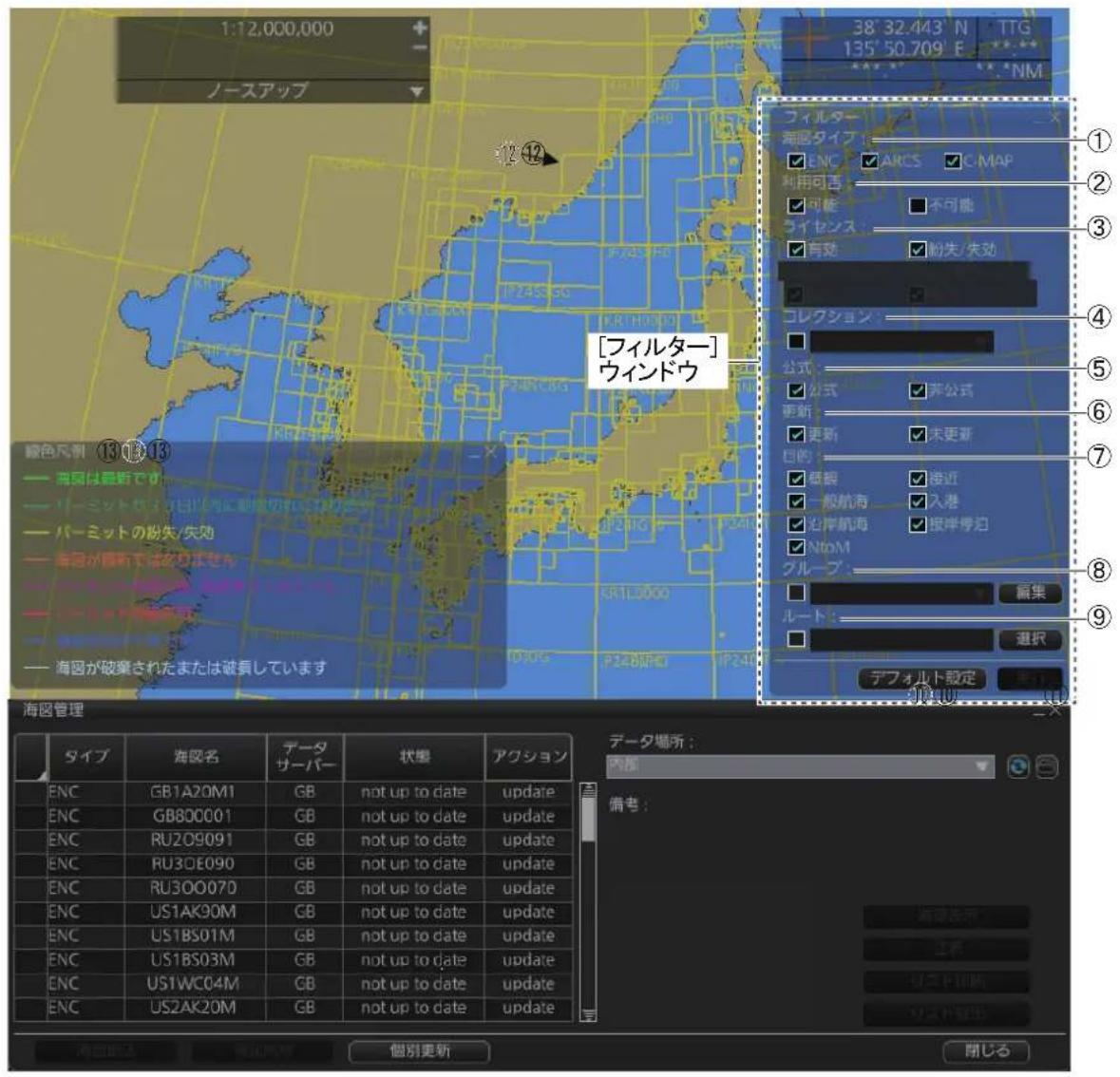1120x1077 pixels.
Task: Toggle the 概観 purpose checkbox
Action: coord(796,479)
